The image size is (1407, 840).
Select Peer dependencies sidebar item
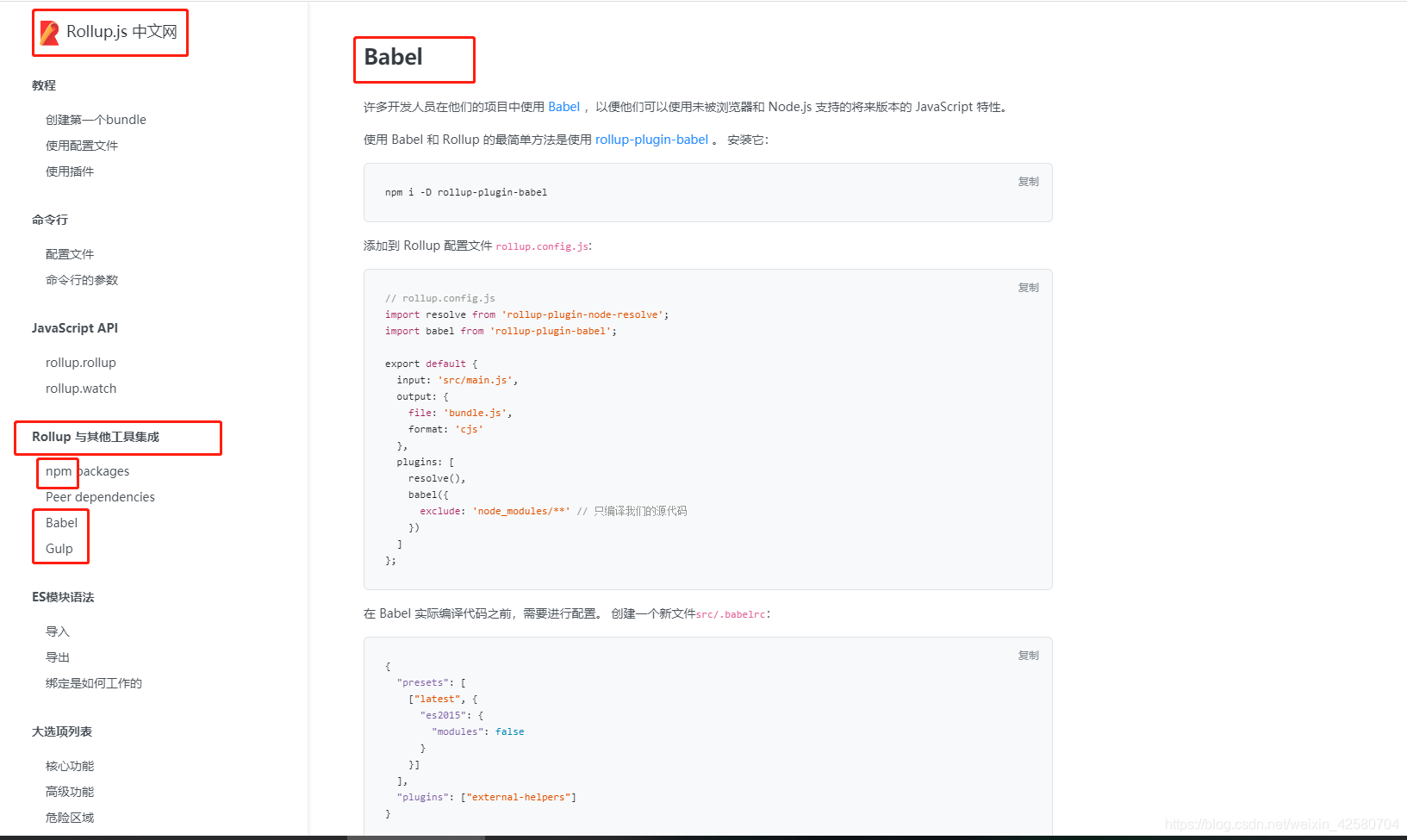pyautogui.click(x=100, y=497)
